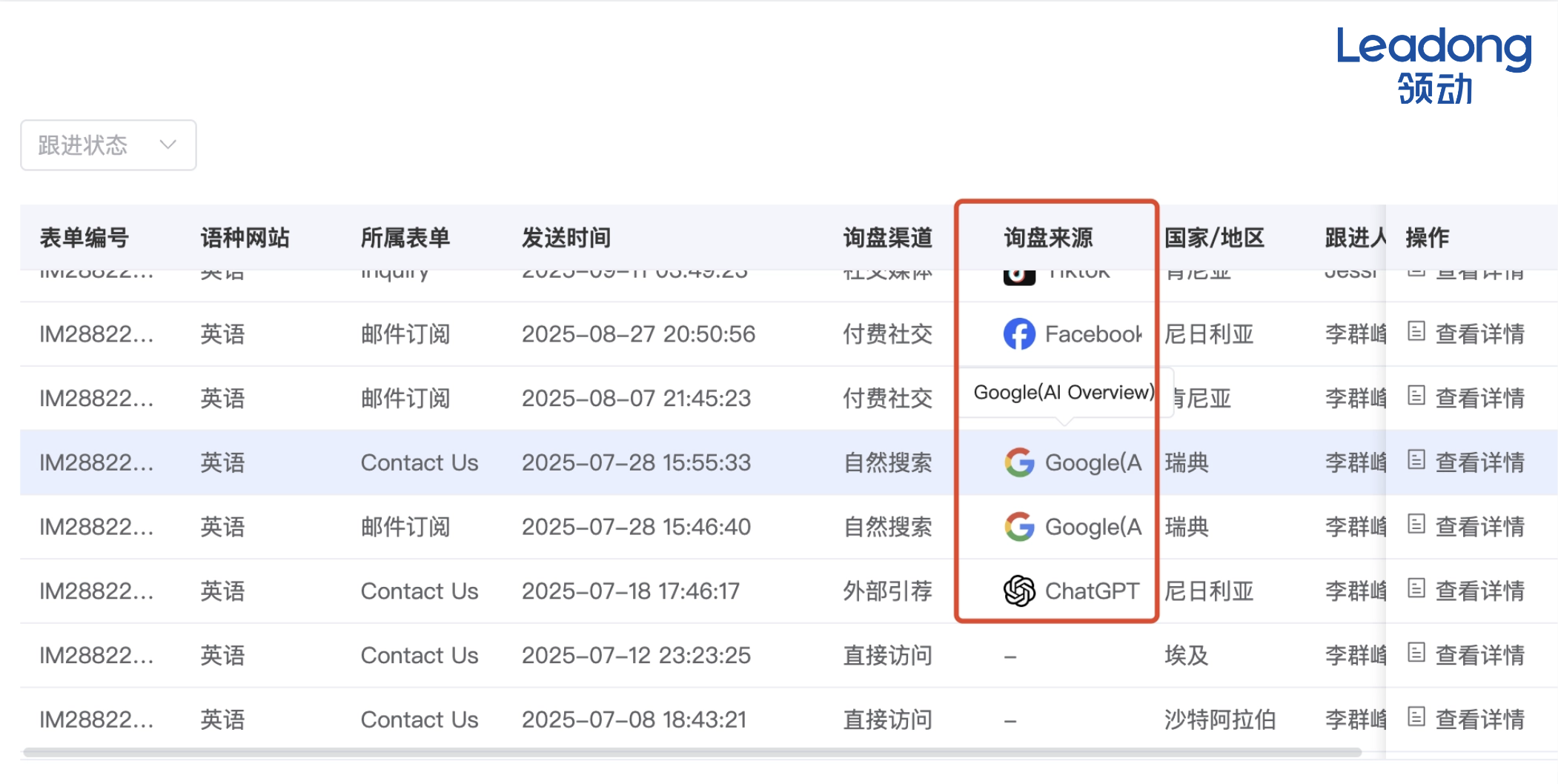Click the chevron arrow in 跟进状态 filter
1558x784 pixels.
tap(168, 144)
